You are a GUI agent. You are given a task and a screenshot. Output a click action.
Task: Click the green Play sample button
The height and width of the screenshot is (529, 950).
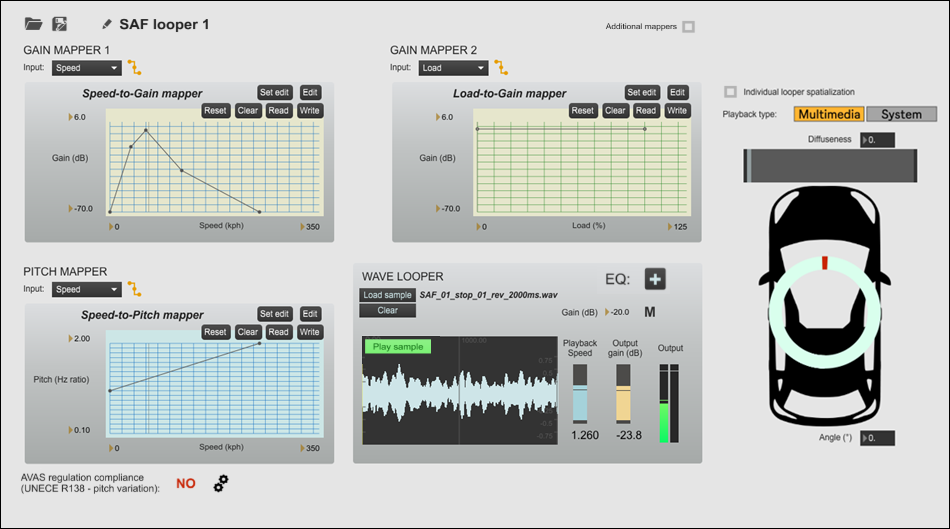coord(398,347)
